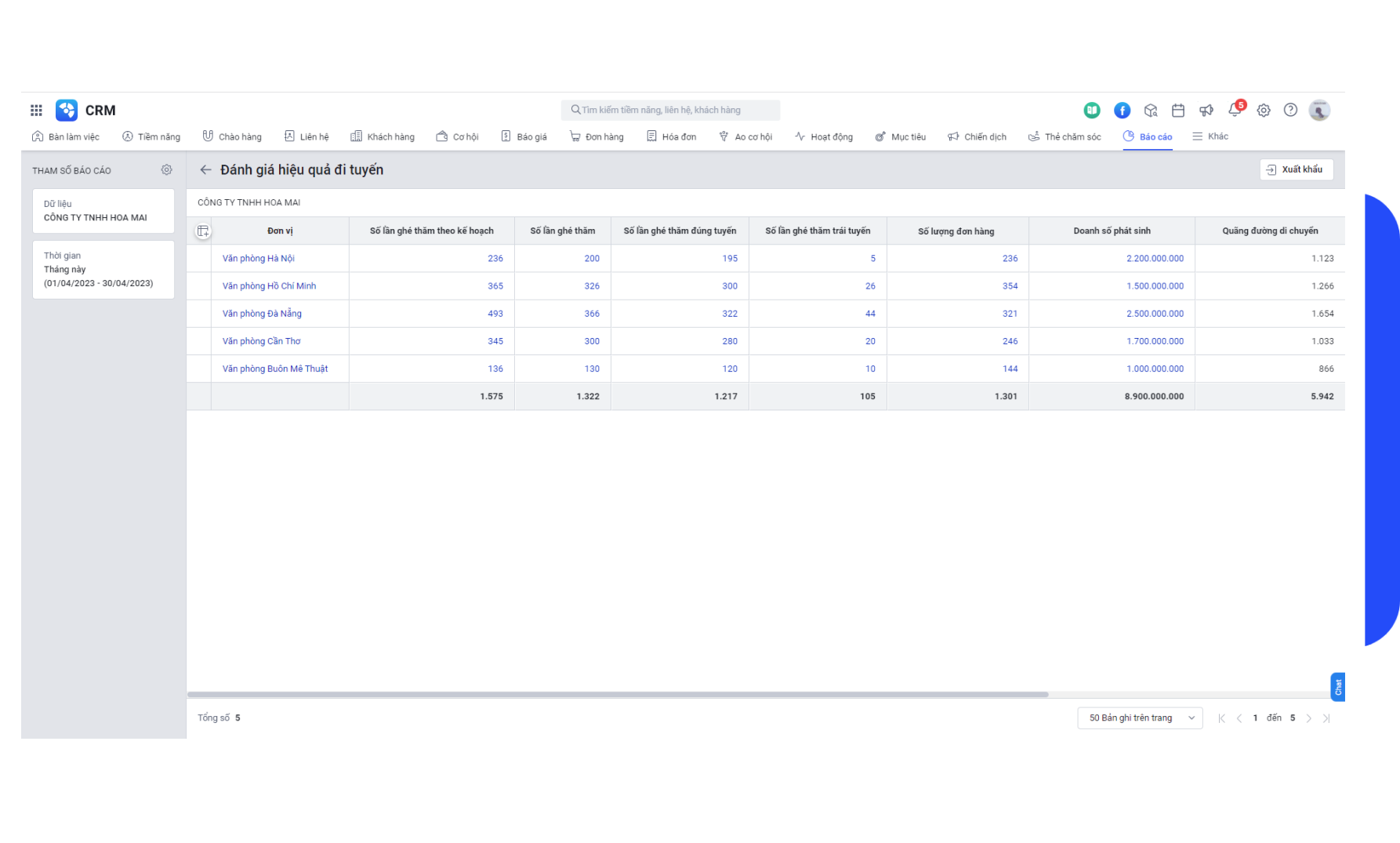Open the Ao cơ hội tab
Image resolution: width=1400 pixels, height=843 pixels.
coord(745,136)
